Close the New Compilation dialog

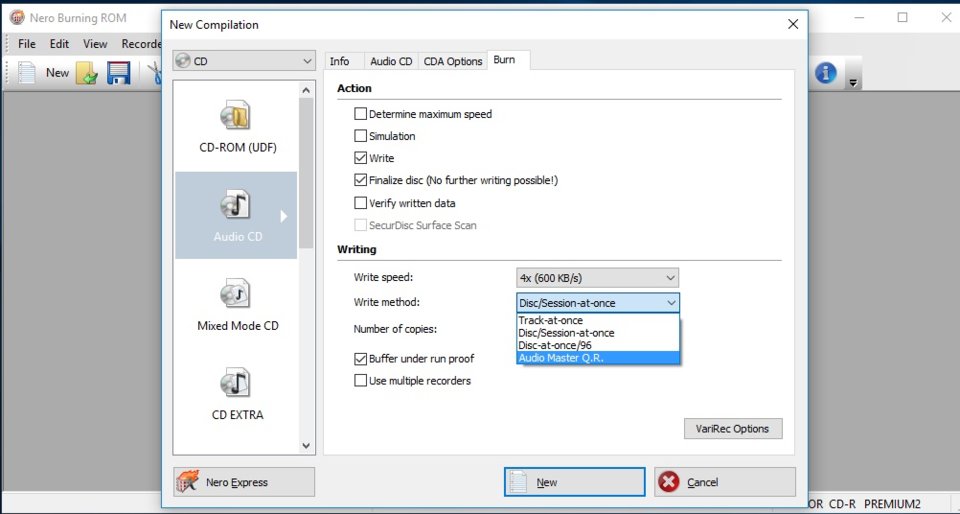tap(793, 24)
